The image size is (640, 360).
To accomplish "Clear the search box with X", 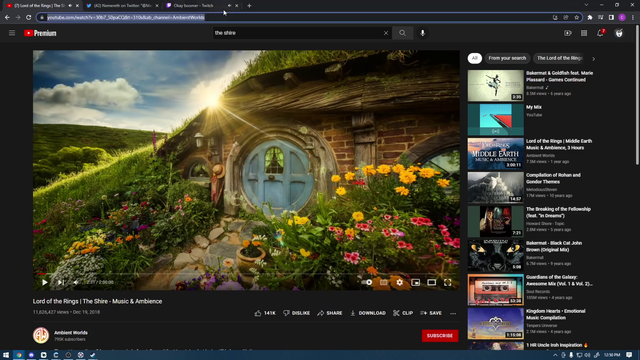I will coord(386,33).
